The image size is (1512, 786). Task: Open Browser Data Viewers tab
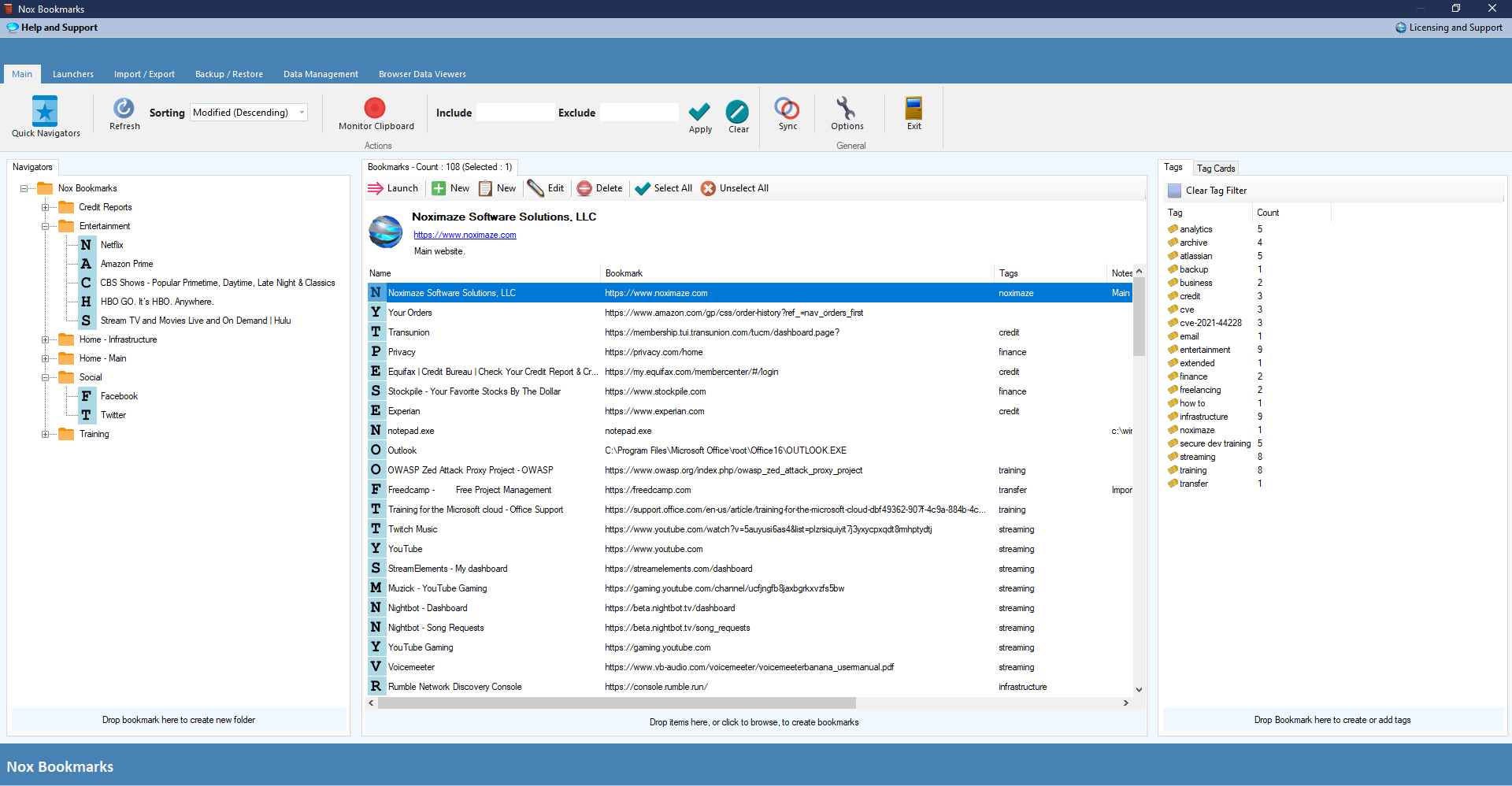(x=422, y=74)
